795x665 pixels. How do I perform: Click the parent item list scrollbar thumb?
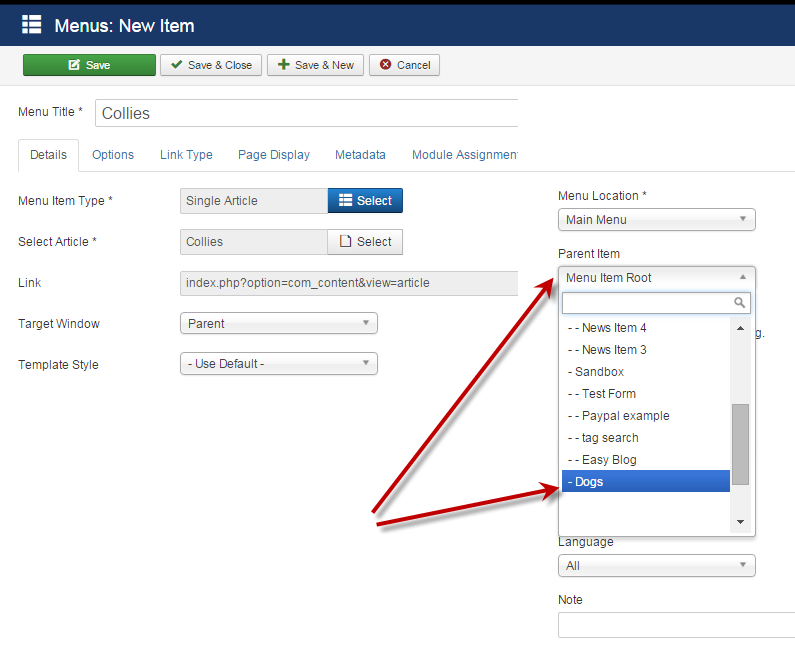coord(740,444)
